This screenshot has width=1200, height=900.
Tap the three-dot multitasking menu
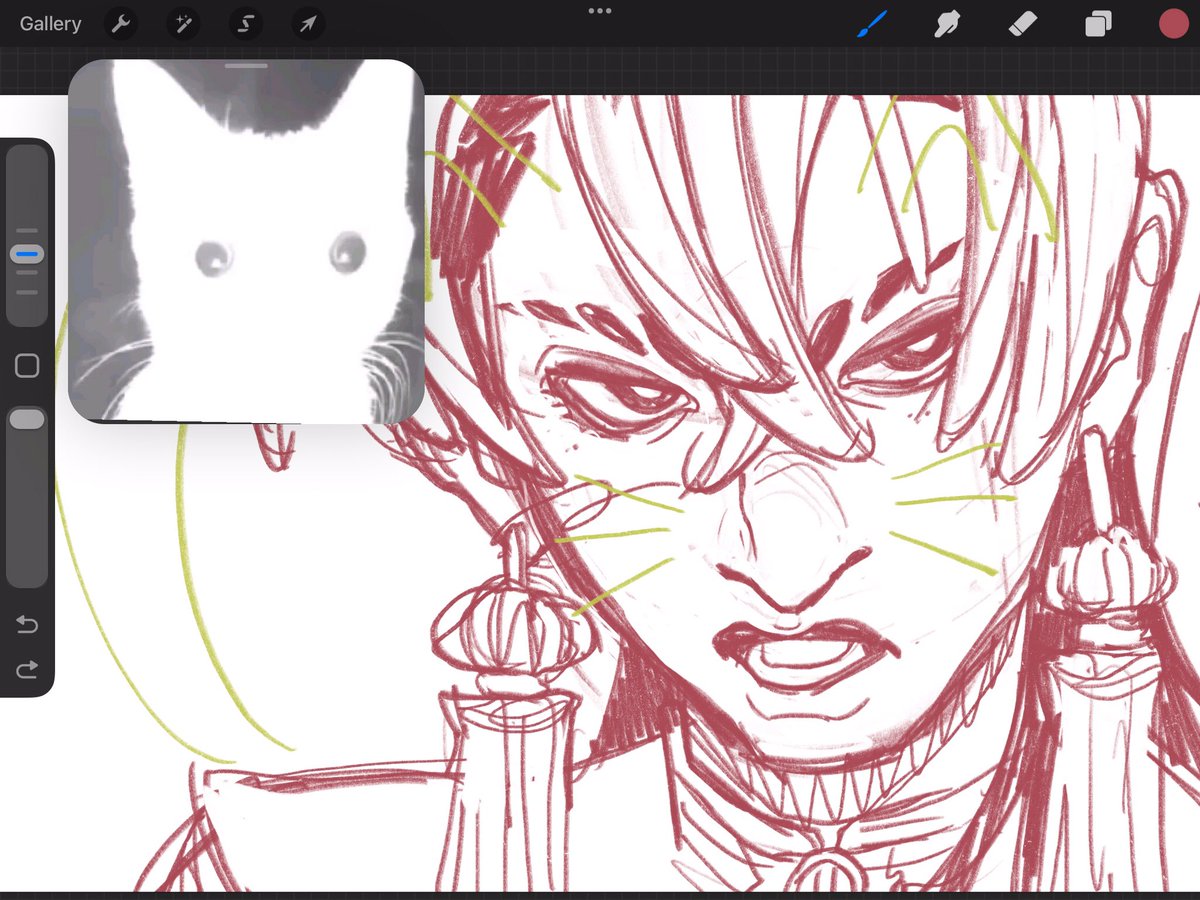[600, 11]
